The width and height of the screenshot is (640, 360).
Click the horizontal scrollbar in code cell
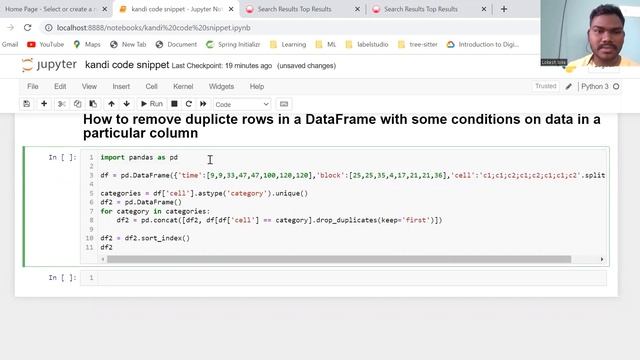click(x=339, y=259)
